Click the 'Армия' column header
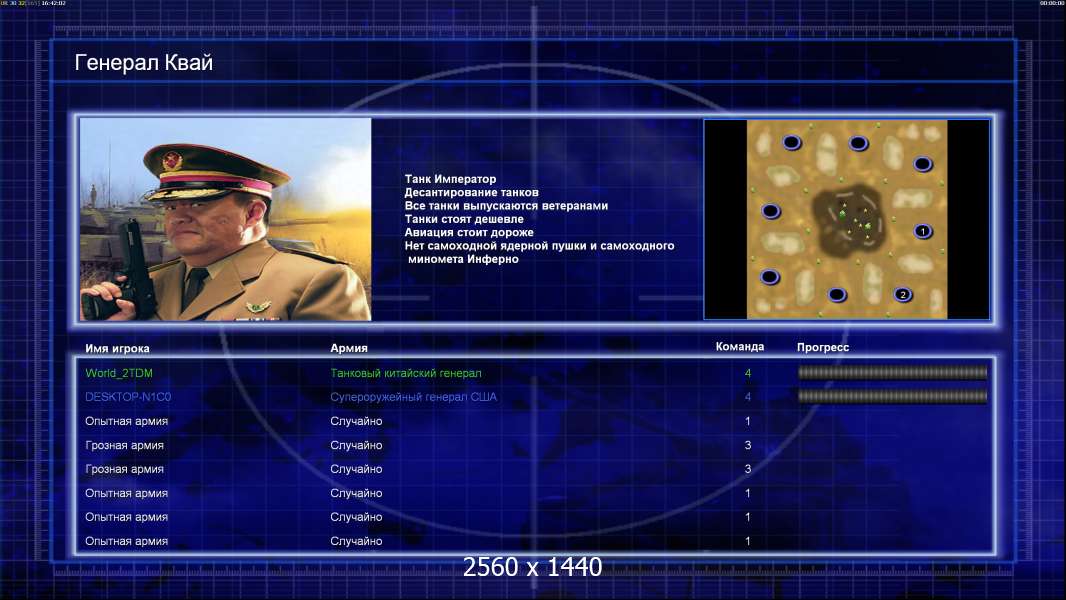1066x600 pixels. 349,347
